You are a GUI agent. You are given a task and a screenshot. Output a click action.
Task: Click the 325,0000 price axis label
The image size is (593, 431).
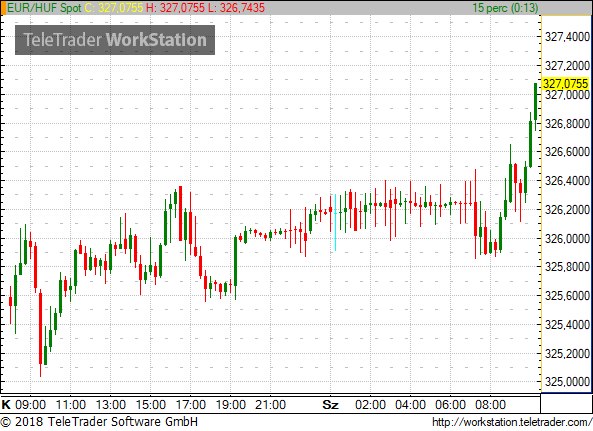567,382
